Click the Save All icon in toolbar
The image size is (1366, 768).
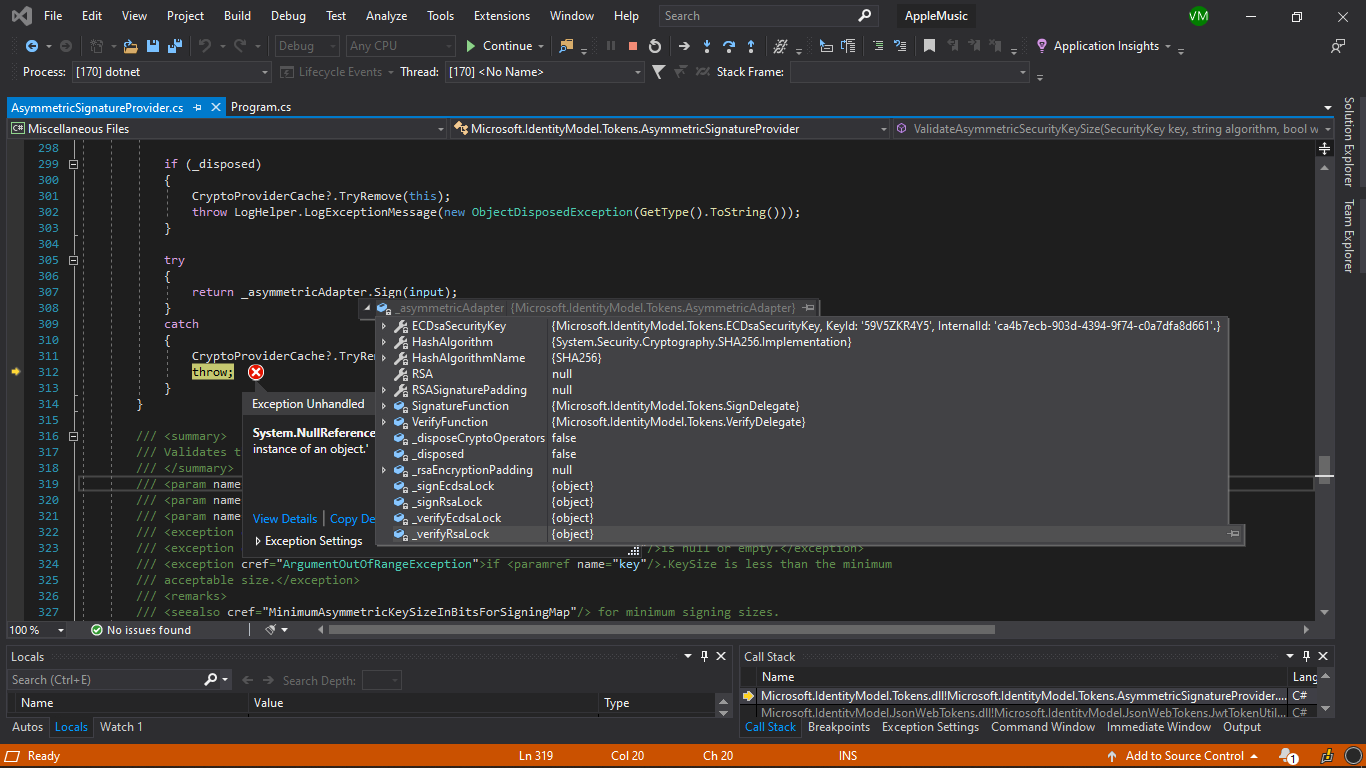(175, 46)
